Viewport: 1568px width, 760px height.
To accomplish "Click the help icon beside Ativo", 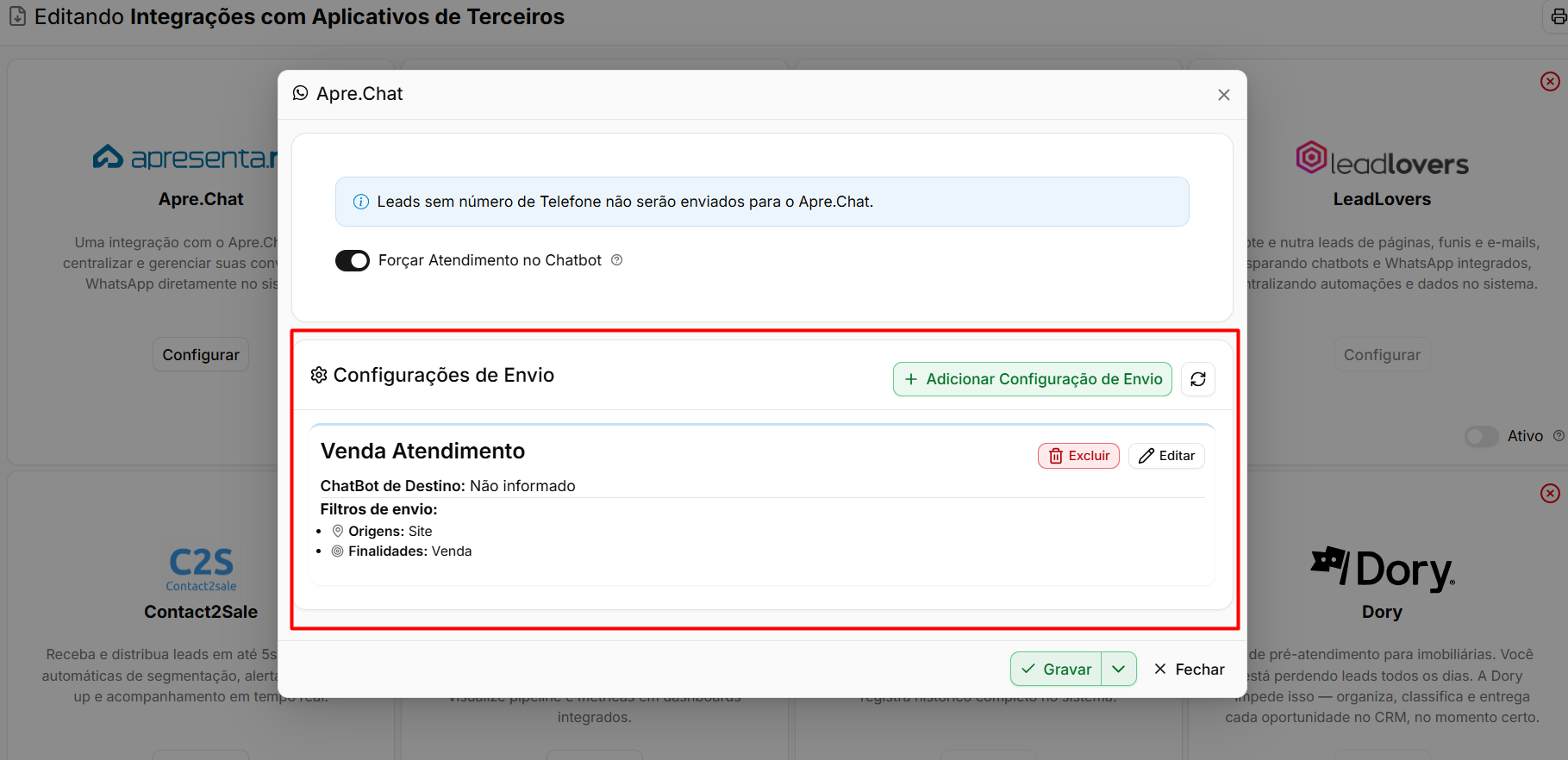I will pos(1559,436).
